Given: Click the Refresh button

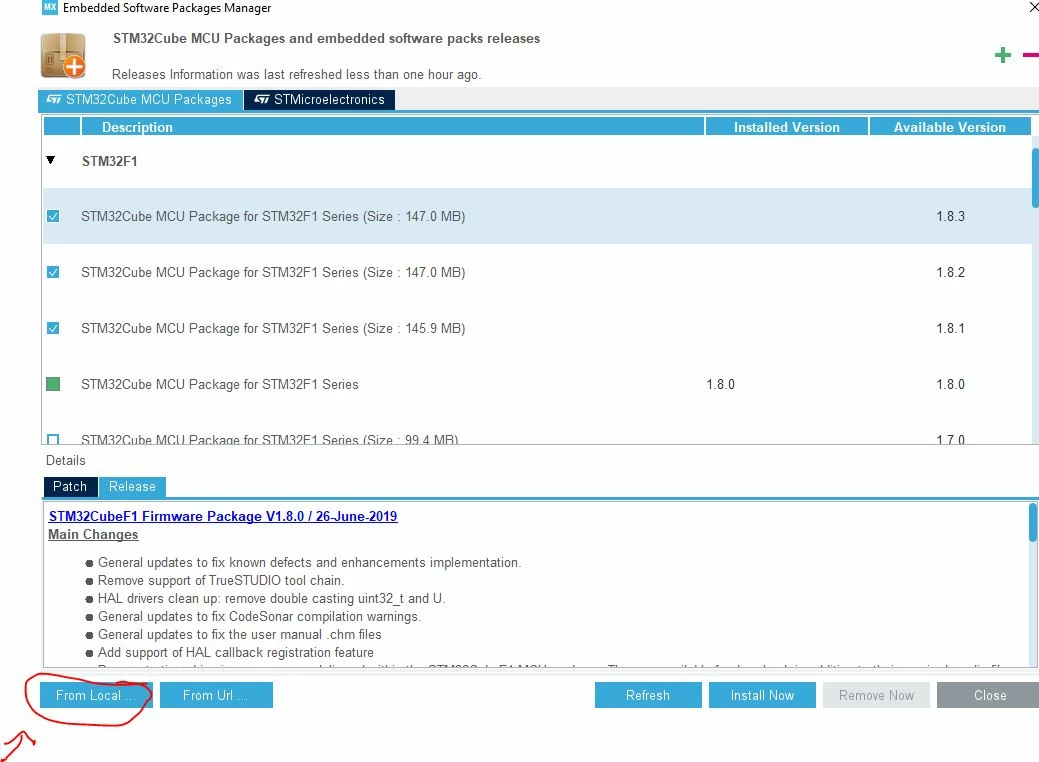Looking at the screenshot, I should coord(648,695).
